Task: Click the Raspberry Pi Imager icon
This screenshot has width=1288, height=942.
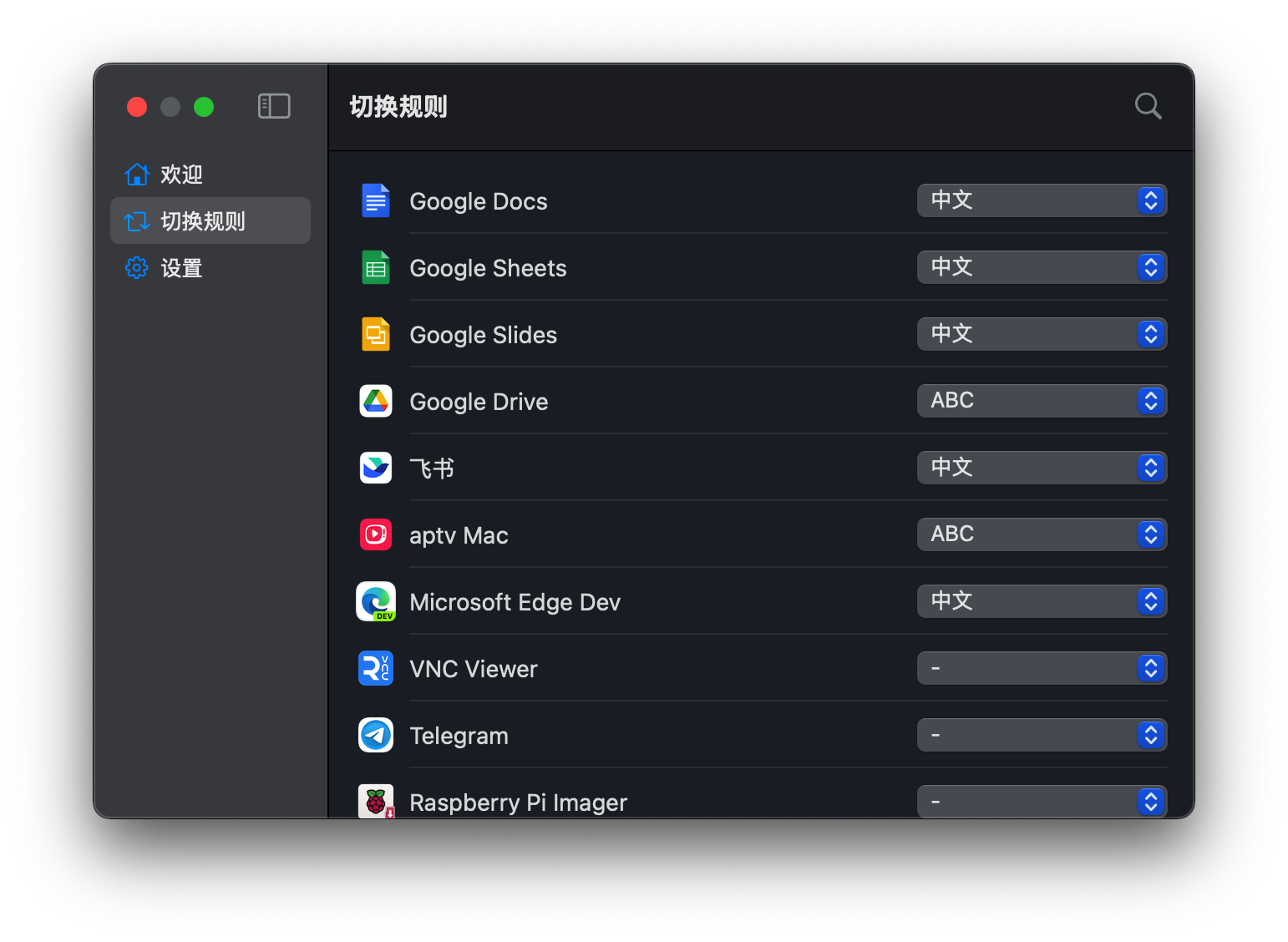Action: (x=376, y=801)
